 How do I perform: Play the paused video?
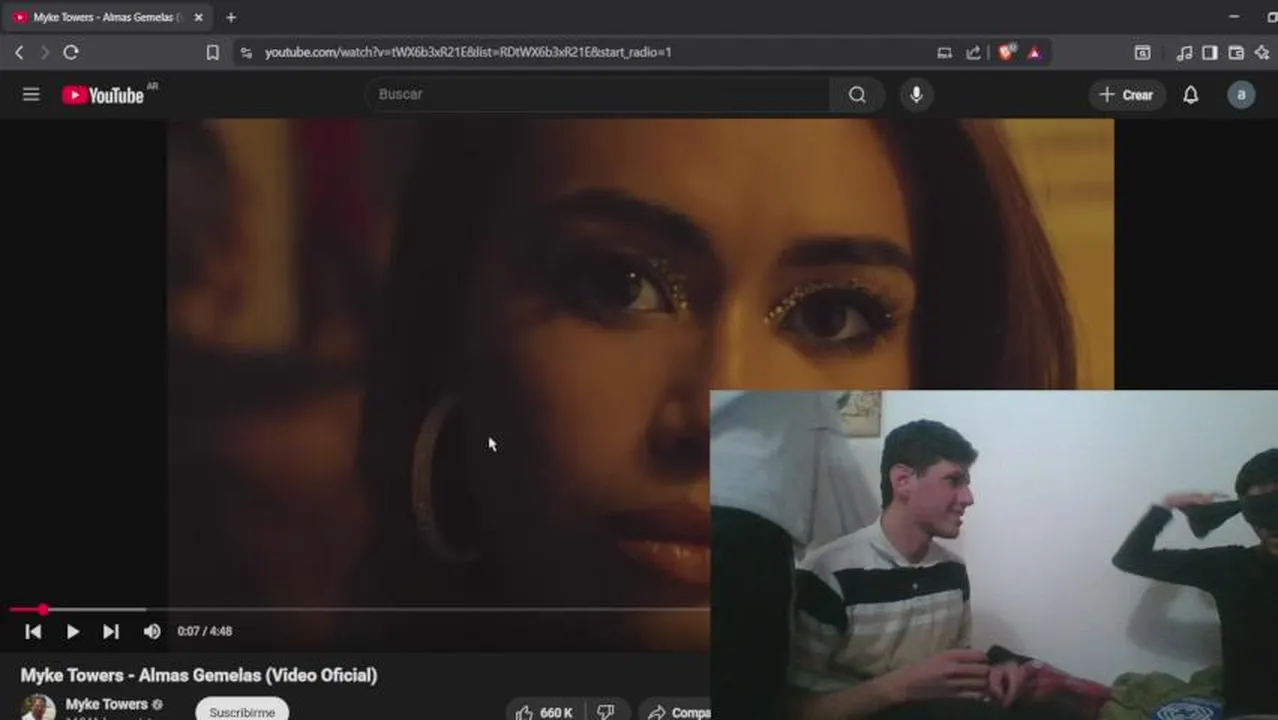72,632
